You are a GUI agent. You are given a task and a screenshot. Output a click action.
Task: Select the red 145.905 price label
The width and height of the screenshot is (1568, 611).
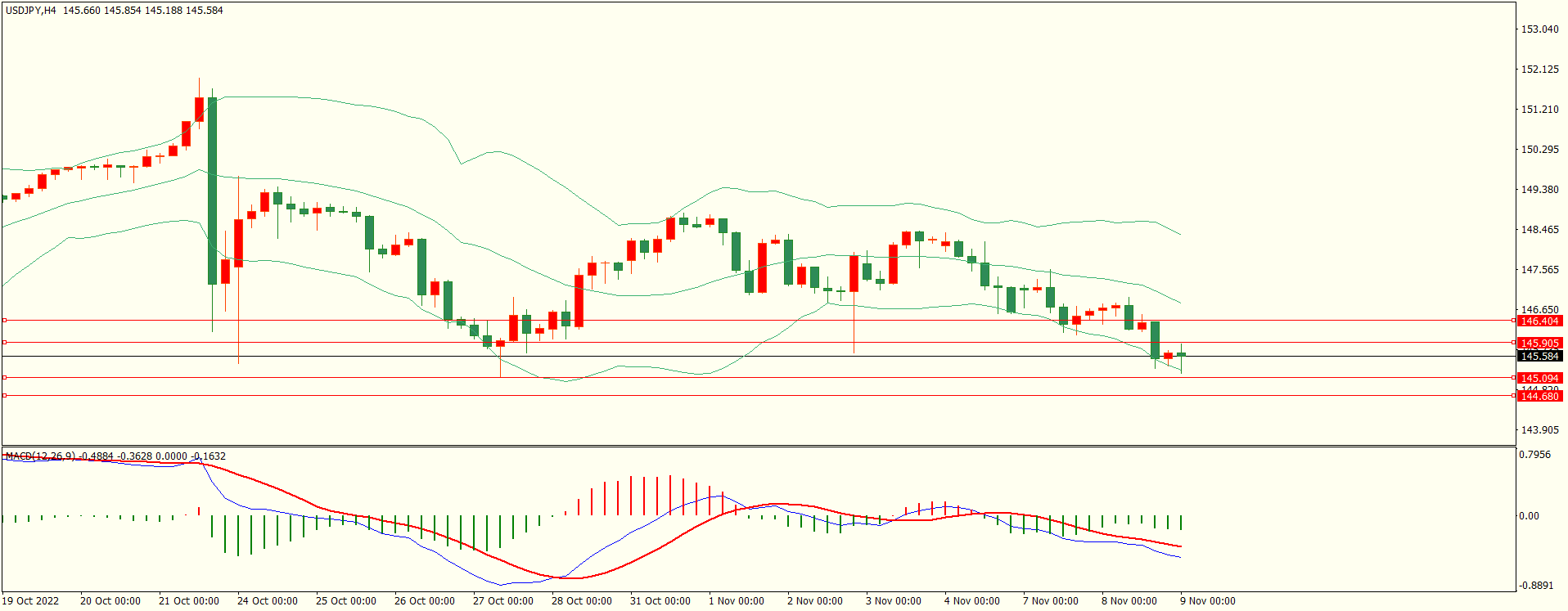tap(1539, 344)
